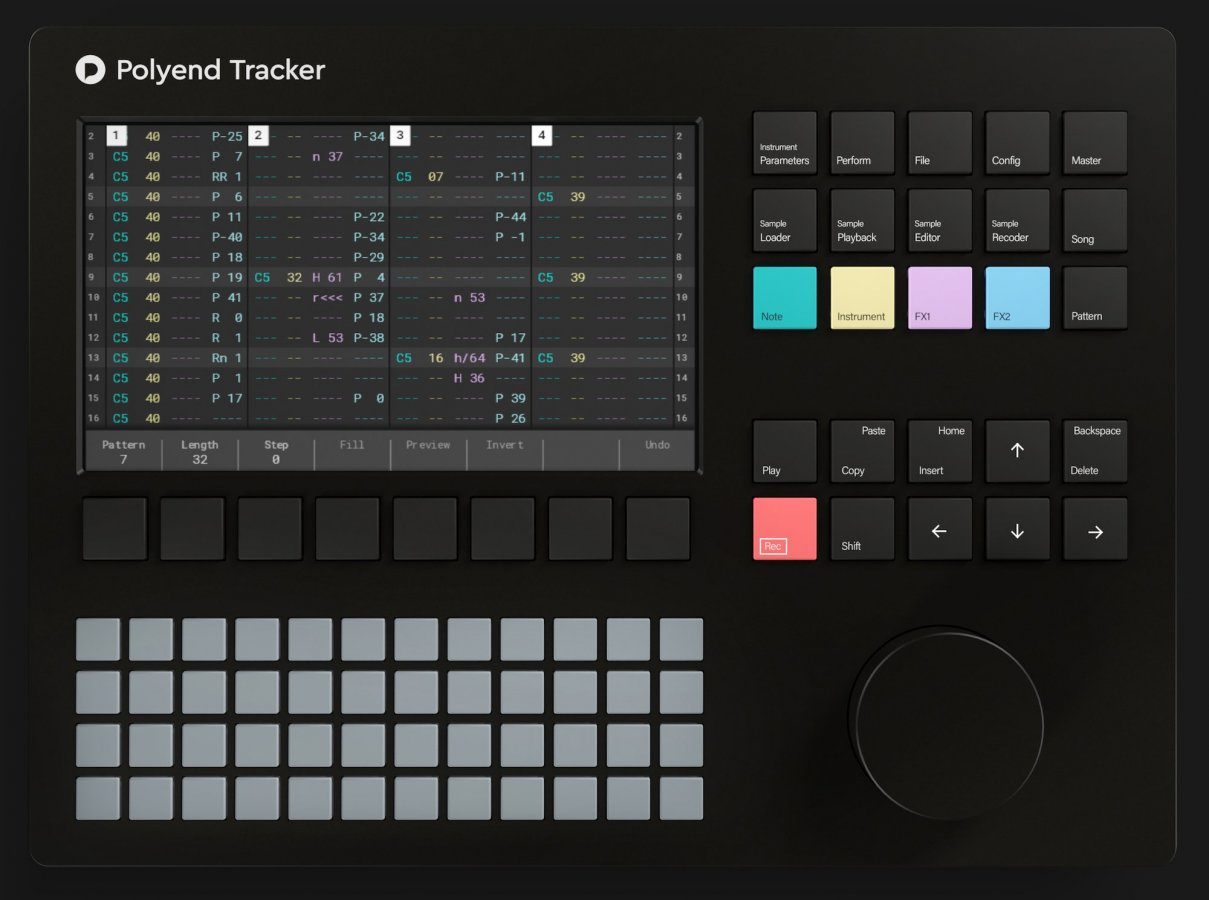Switch to the Pattern view
Screen dimensions: 1209x900
[1094, 297]
